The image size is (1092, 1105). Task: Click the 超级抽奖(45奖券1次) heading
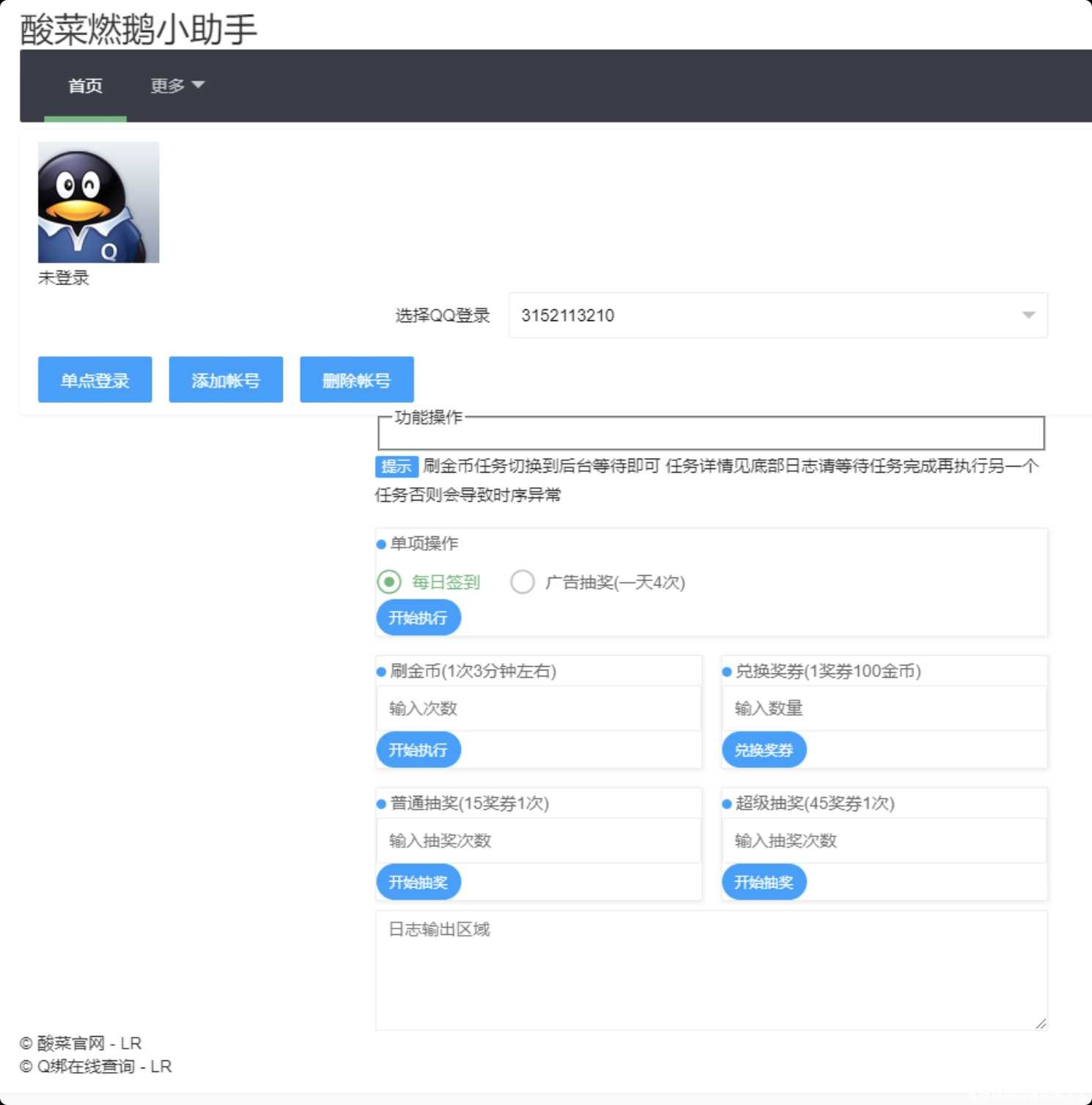point(815,803)
